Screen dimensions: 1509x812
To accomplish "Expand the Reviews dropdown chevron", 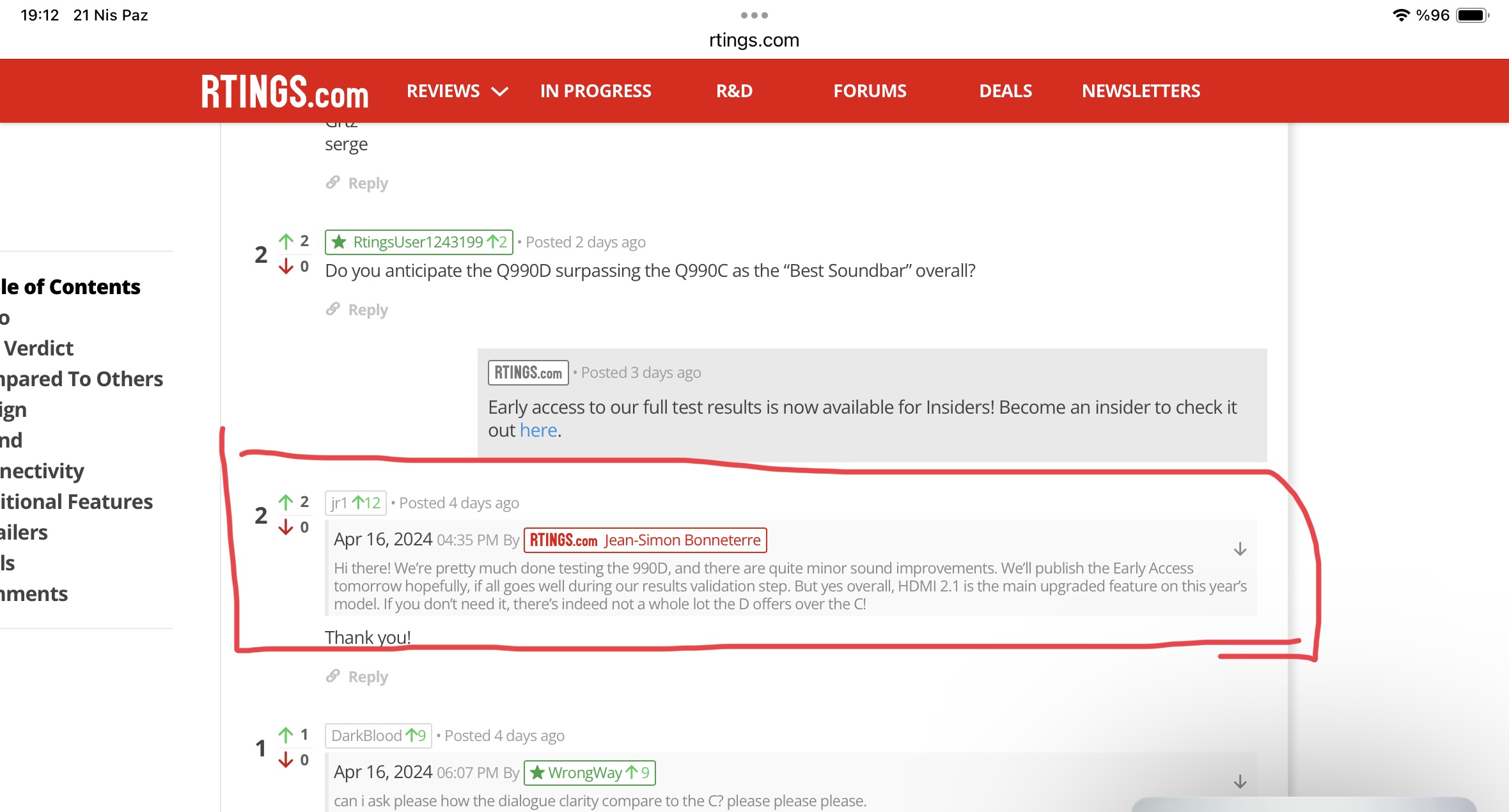I will (499, 91).
